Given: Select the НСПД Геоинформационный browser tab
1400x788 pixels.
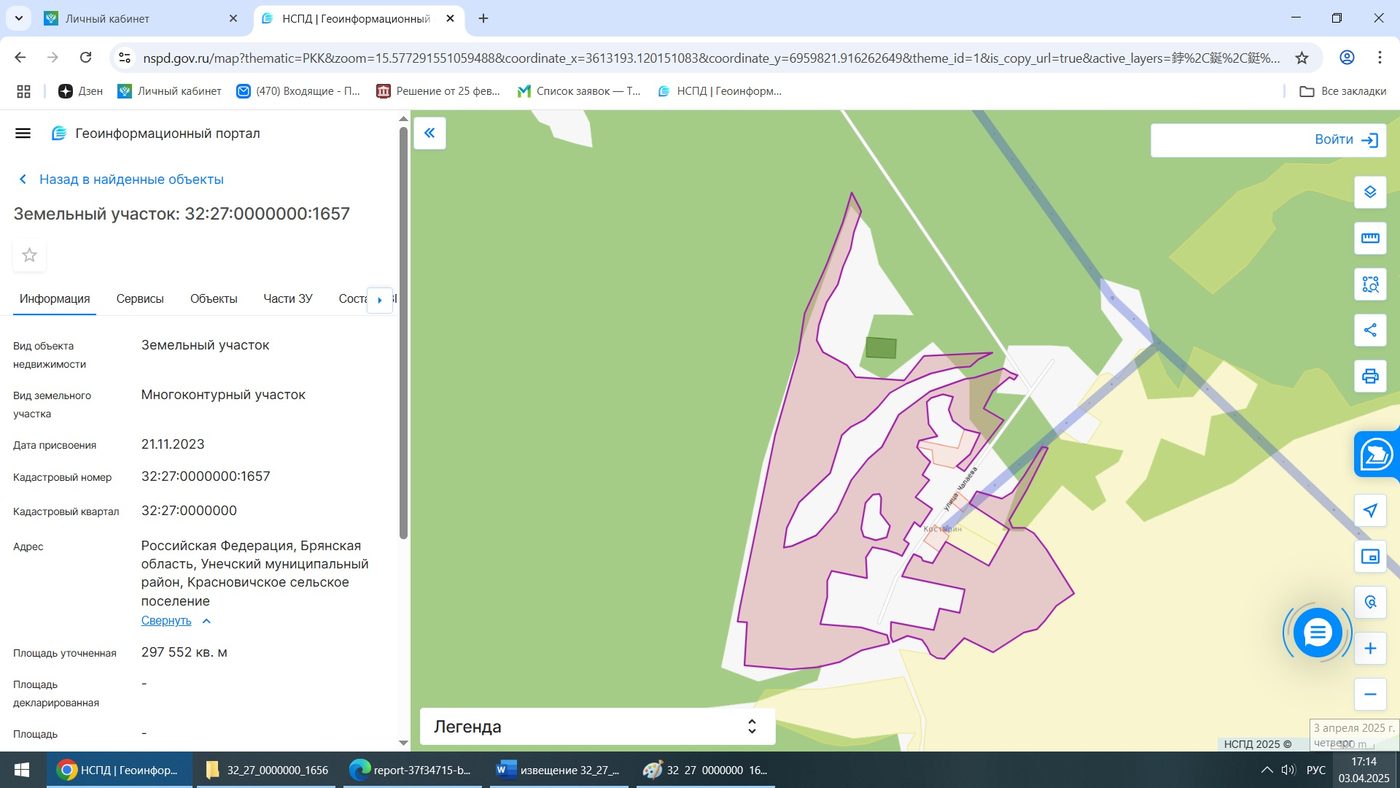Looking at the screenshot, I should coord(357,18).
